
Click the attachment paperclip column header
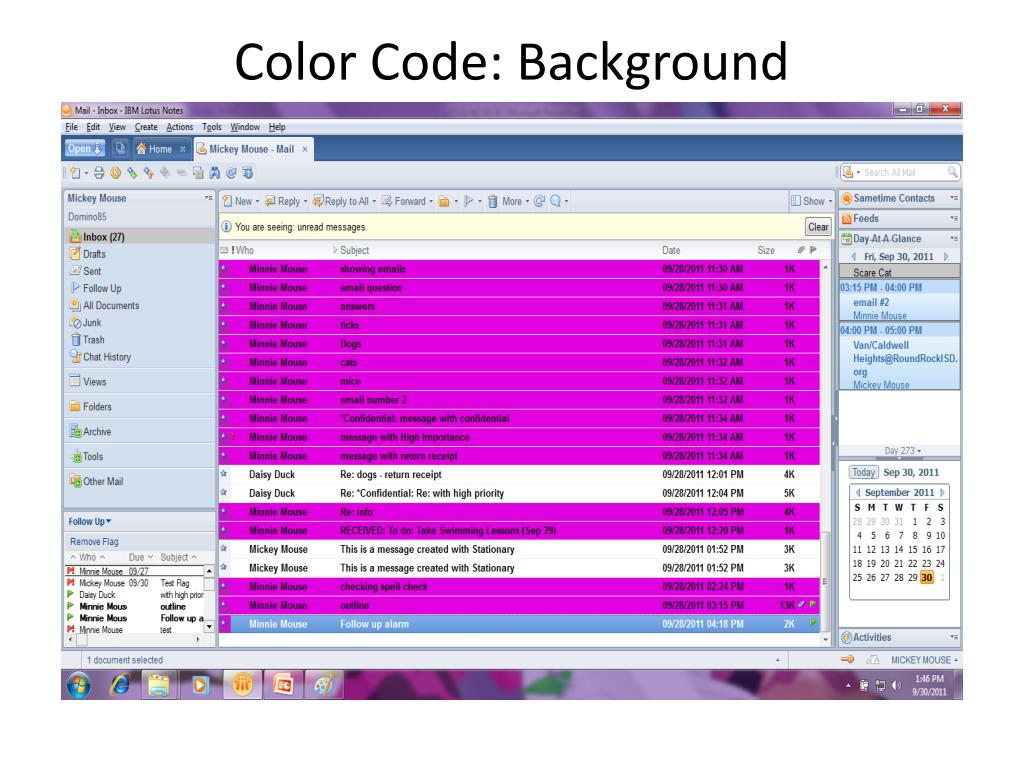(801, 250)
